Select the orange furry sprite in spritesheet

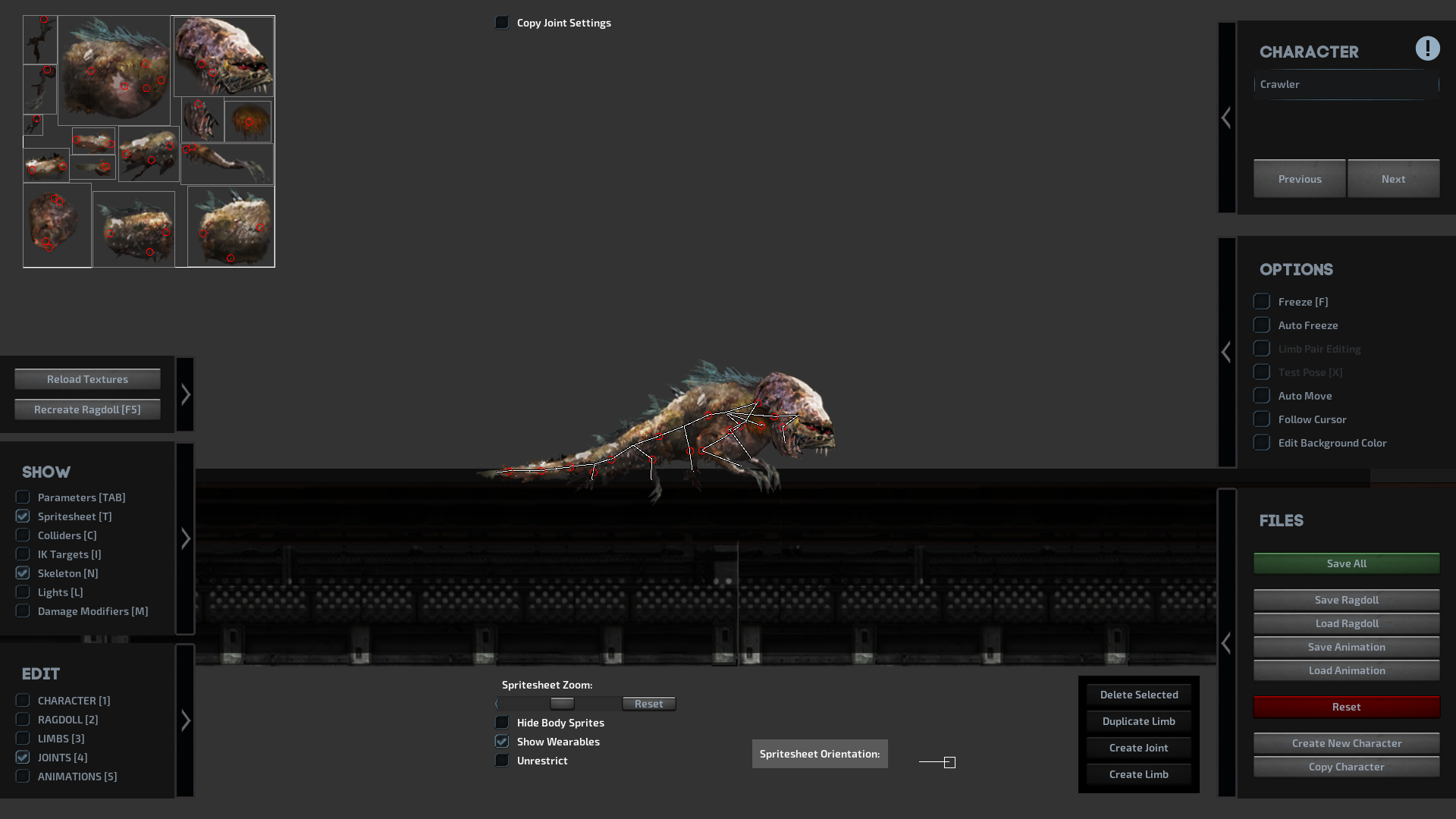[249, 121]
